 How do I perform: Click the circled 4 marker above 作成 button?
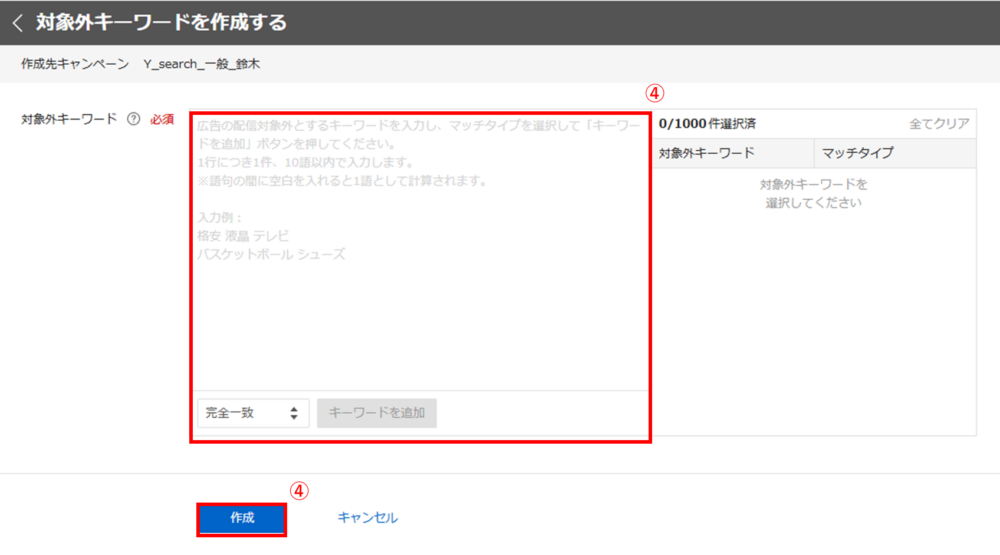point(299,491)
